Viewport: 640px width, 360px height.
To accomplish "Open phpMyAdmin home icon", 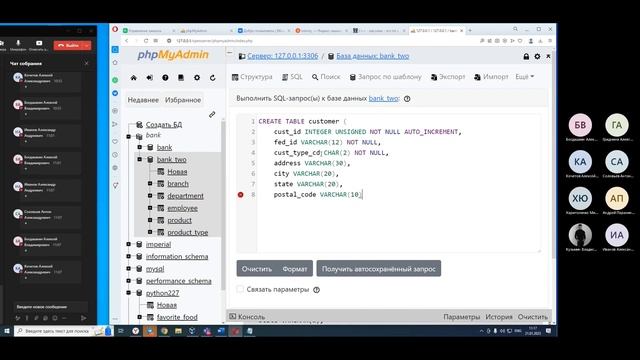I will (x=133, y=78).
